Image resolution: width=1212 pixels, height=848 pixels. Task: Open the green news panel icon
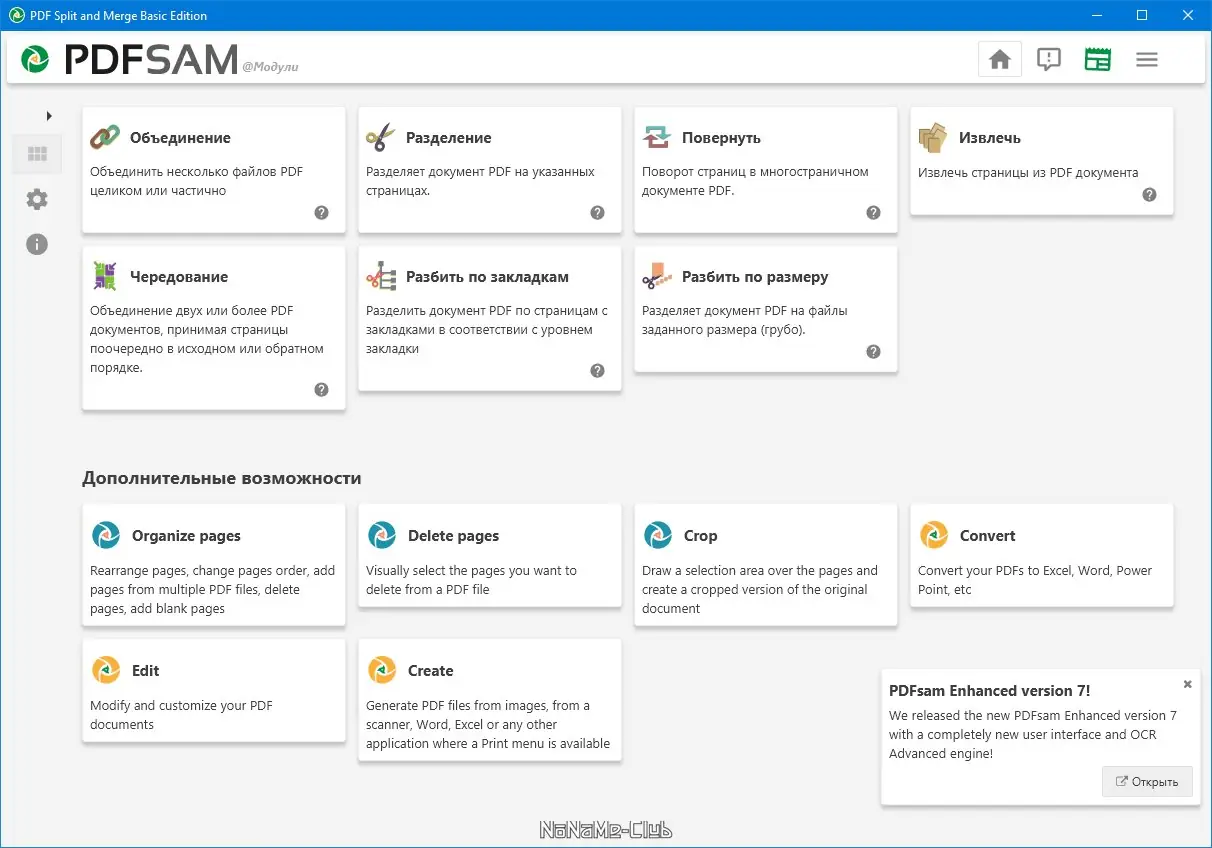coord(1098,59)
